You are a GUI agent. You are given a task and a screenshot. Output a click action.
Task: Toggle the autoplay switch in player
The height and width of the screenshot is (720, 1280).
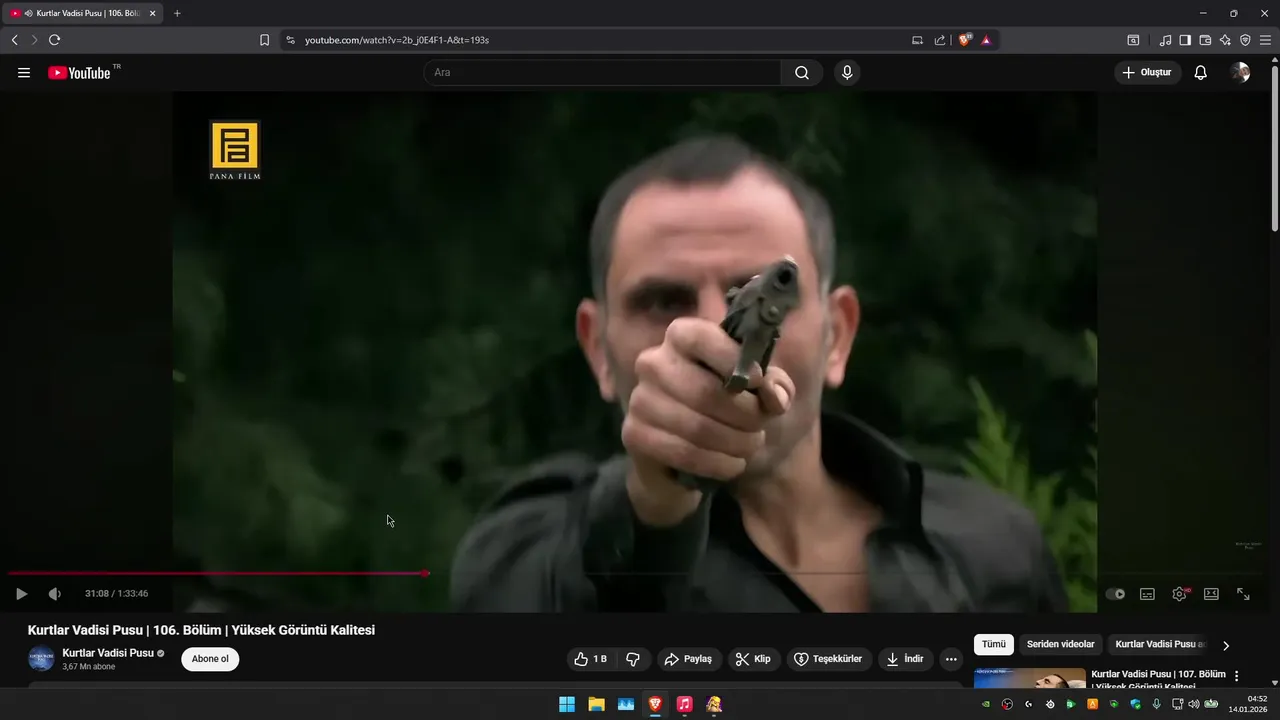[1115, 594]
